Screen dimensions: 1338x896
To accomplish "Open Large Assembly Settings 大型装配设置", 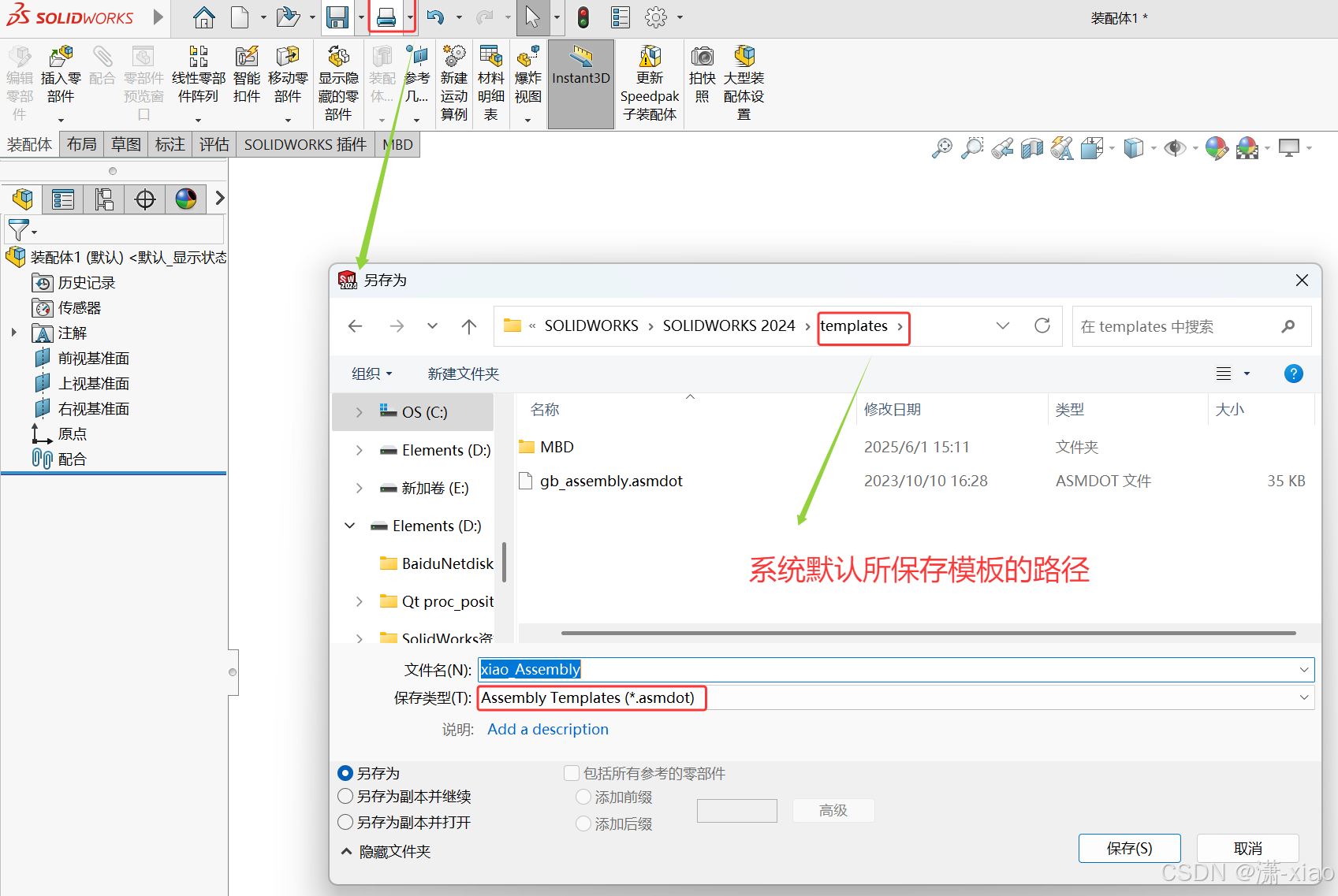I will tap(744, 84).
